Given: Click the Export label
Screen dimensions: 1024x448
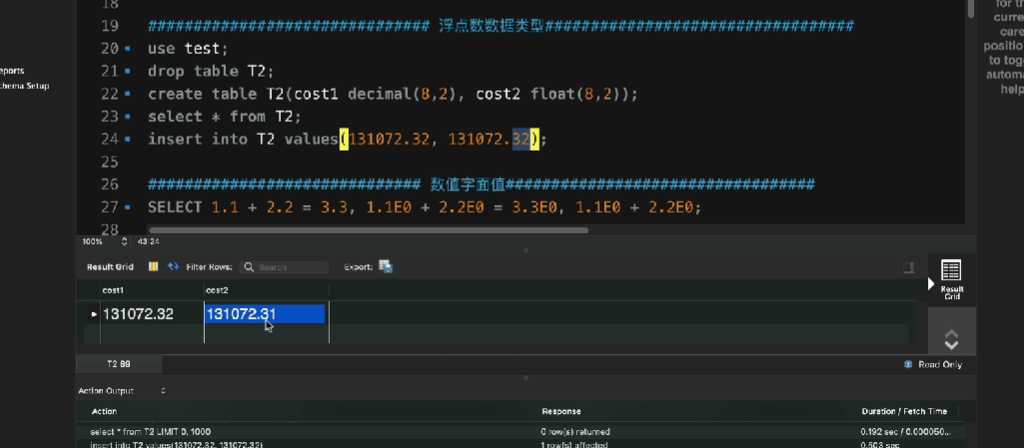Looking at the screenshot, I should click(x=358, y=267).
